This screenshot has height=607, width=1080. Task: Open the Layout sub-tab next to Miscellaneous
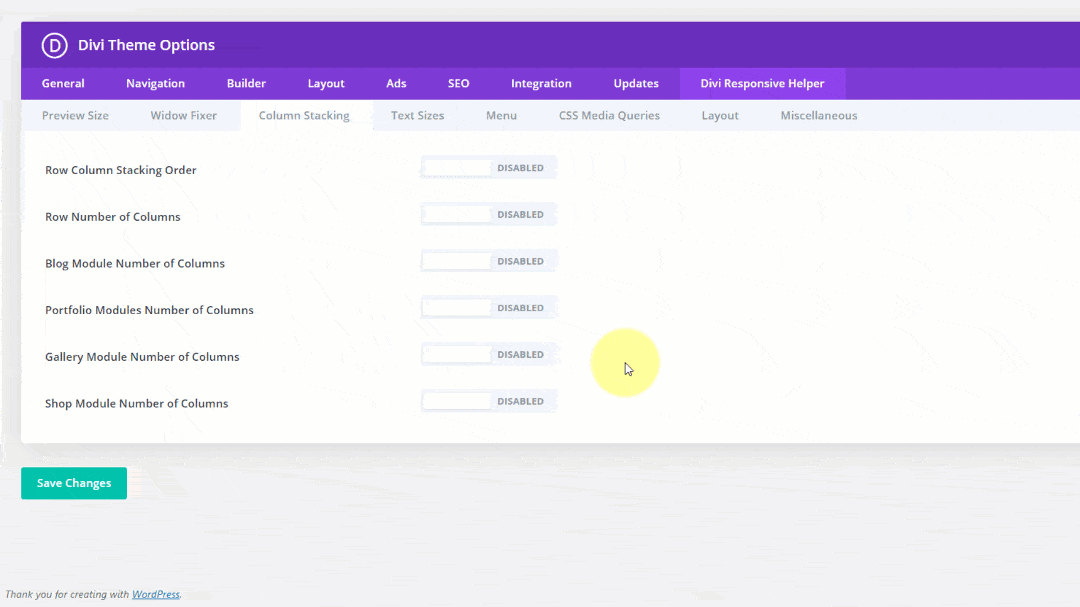[720, 116]
